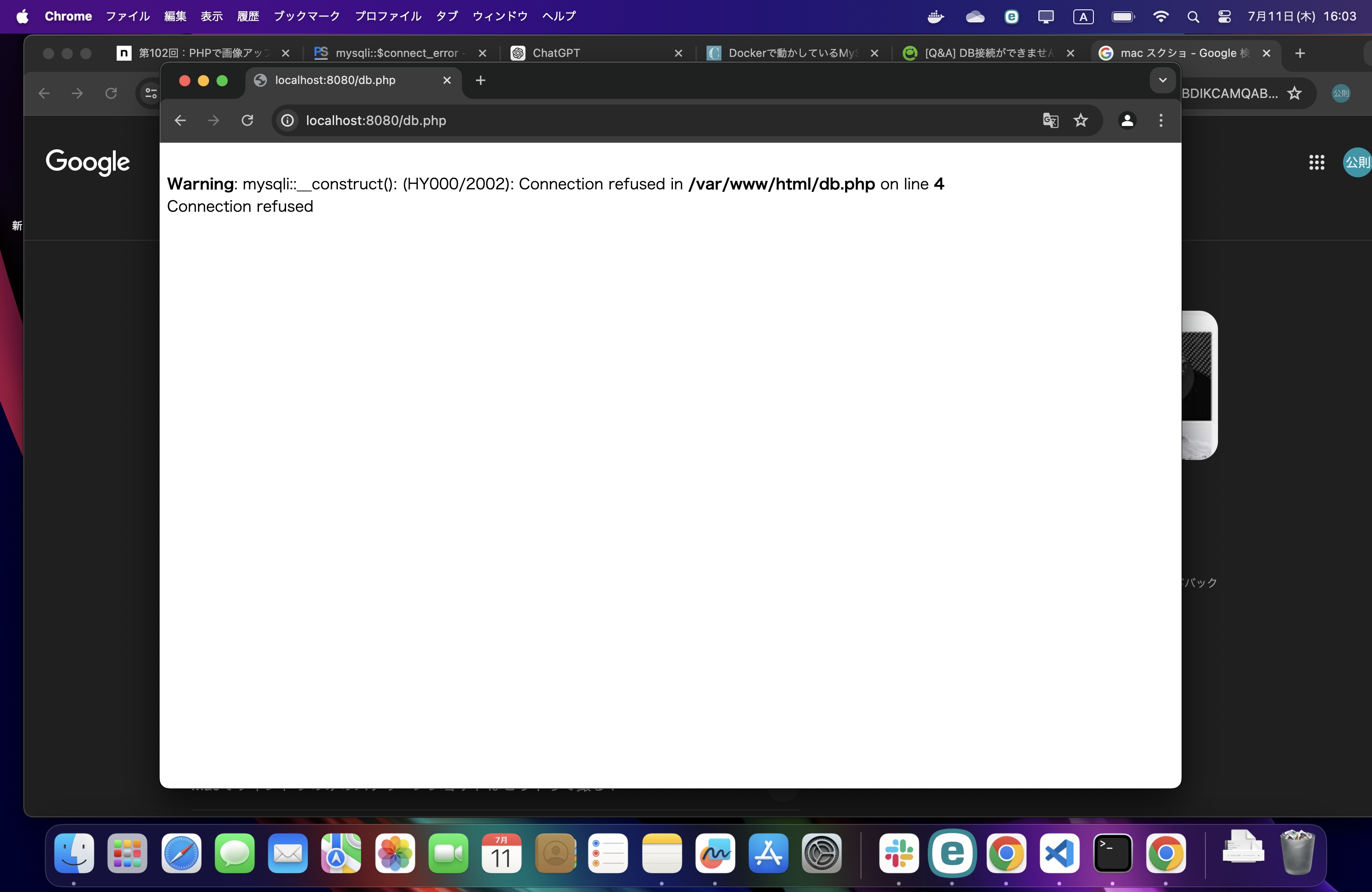This screenshot has height=892, width=1372.
Task: Open Finder from the Dock
Action: [x=74, y=853]
